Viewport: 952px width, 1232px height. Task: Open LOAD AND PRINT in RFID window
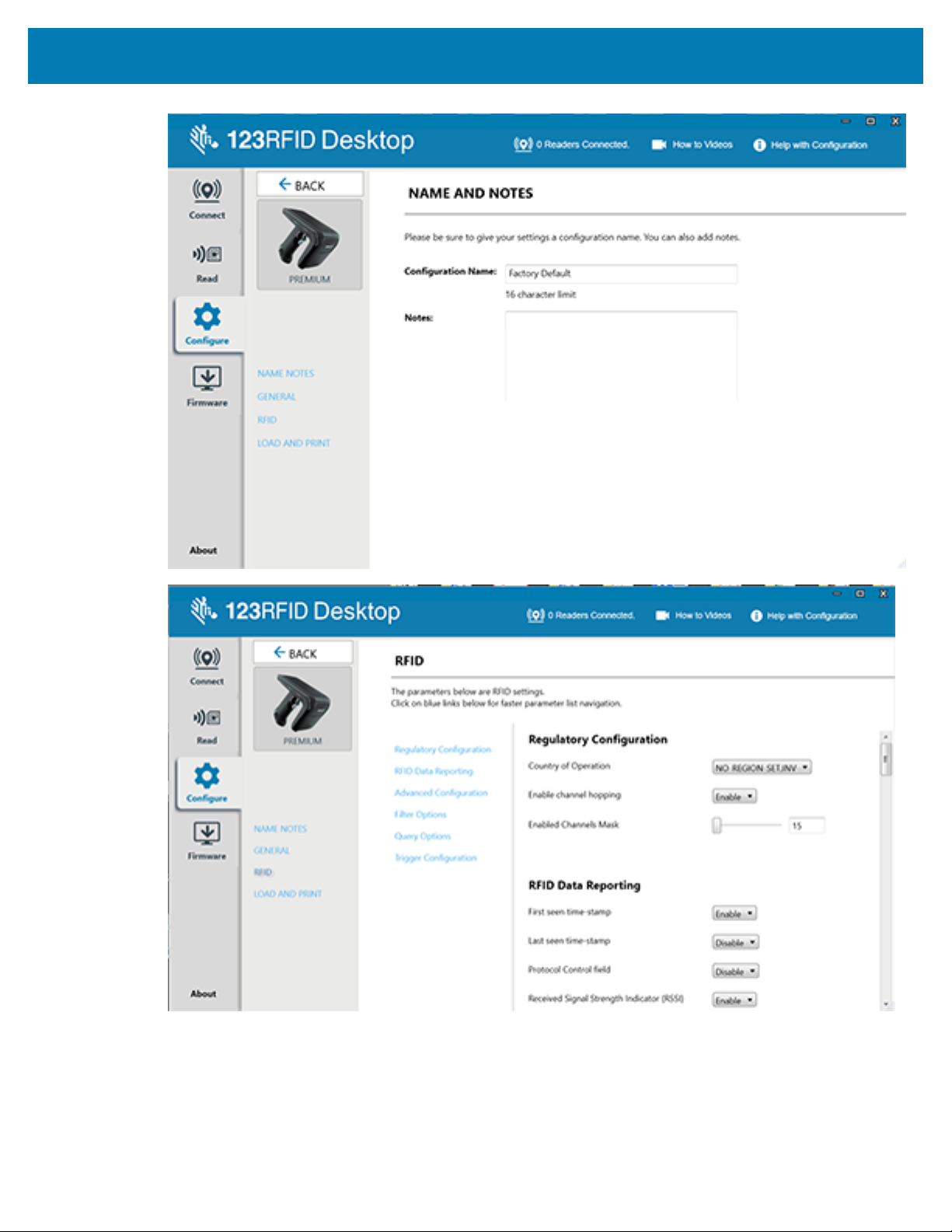[x=288, y=895]
